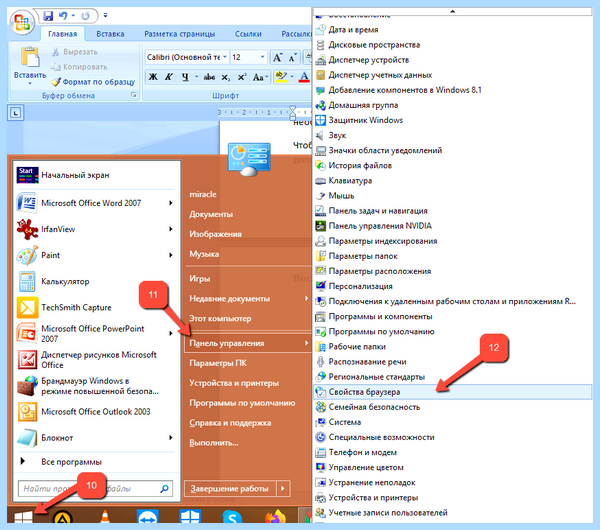
Task: Expand the shutdown options arrow
Action: (283, 489)
